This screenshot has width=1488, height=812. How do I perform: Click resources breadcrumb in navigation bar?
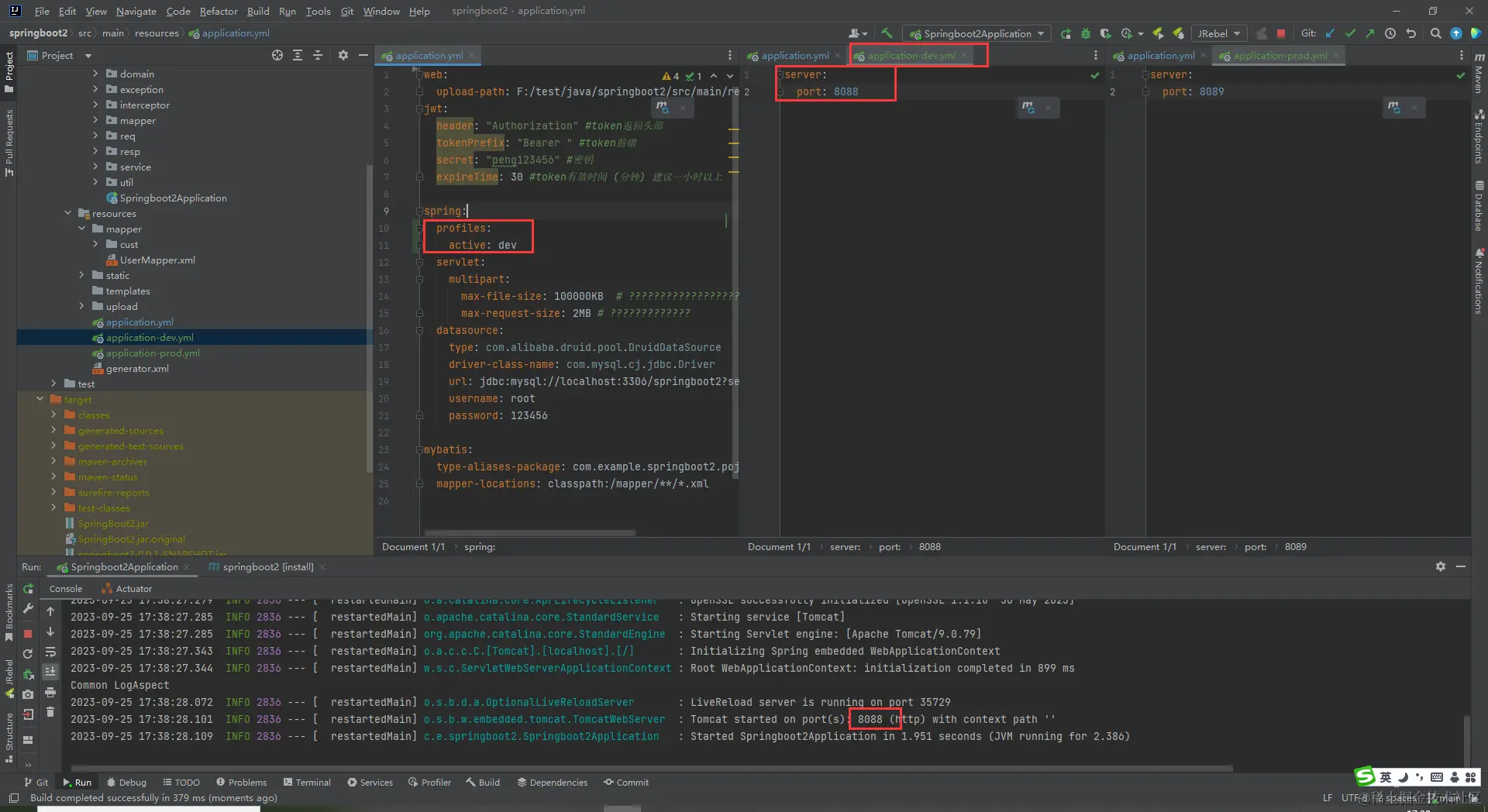click(157, 33)
